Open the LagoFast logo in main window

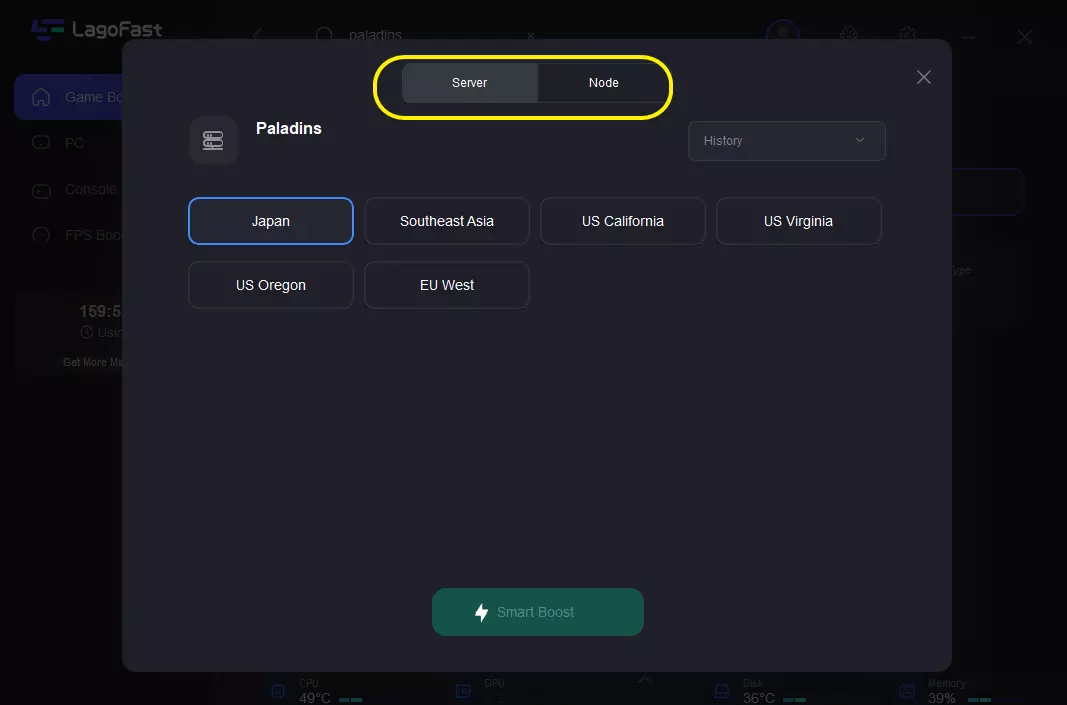pyautogui.click(x=97, y=30)
